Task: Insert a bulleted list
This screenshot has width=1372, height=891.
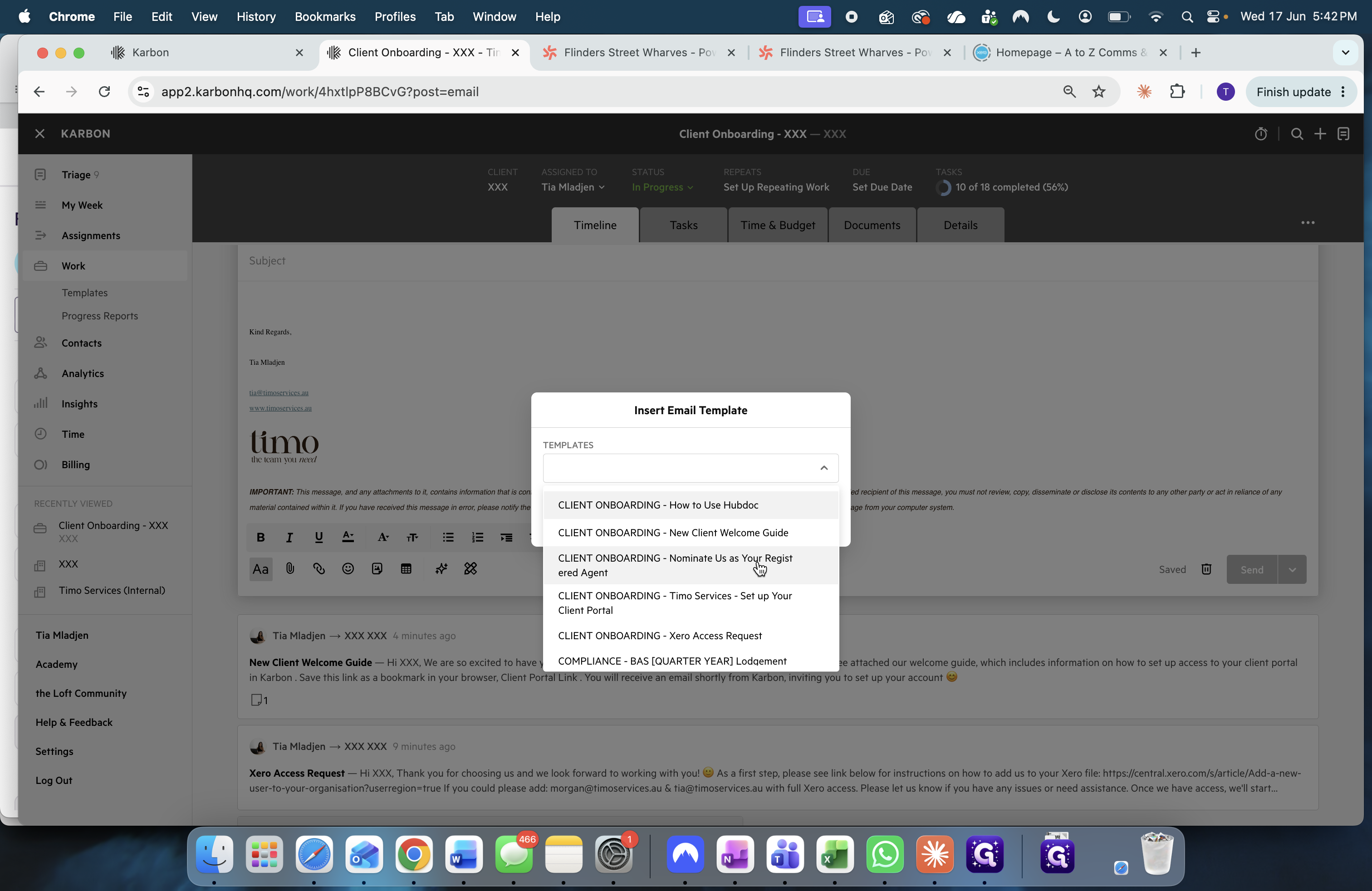Action: (x=448, y=537)
